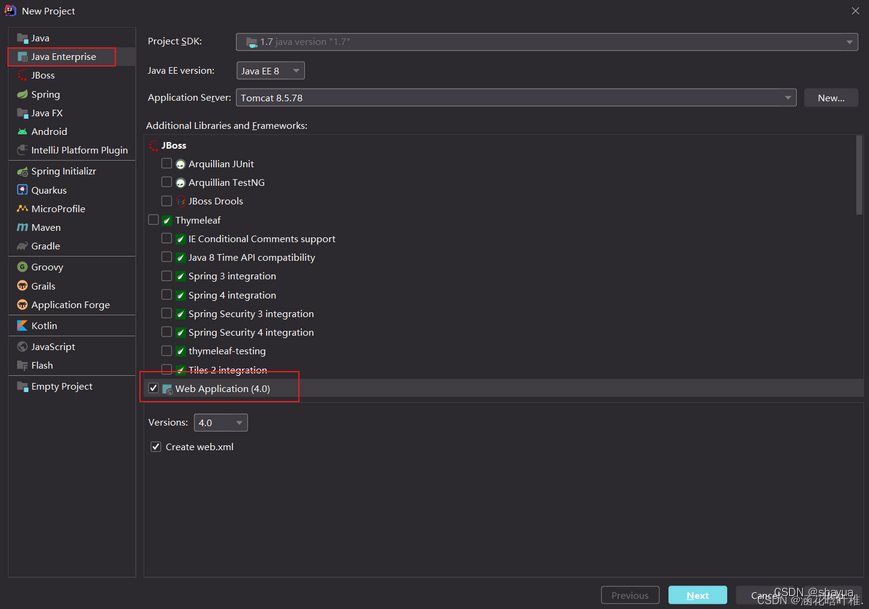This screenshot has width=869, height=609.
Task: Open the Java EE version dropdown
Action: (x=270, y=71)
